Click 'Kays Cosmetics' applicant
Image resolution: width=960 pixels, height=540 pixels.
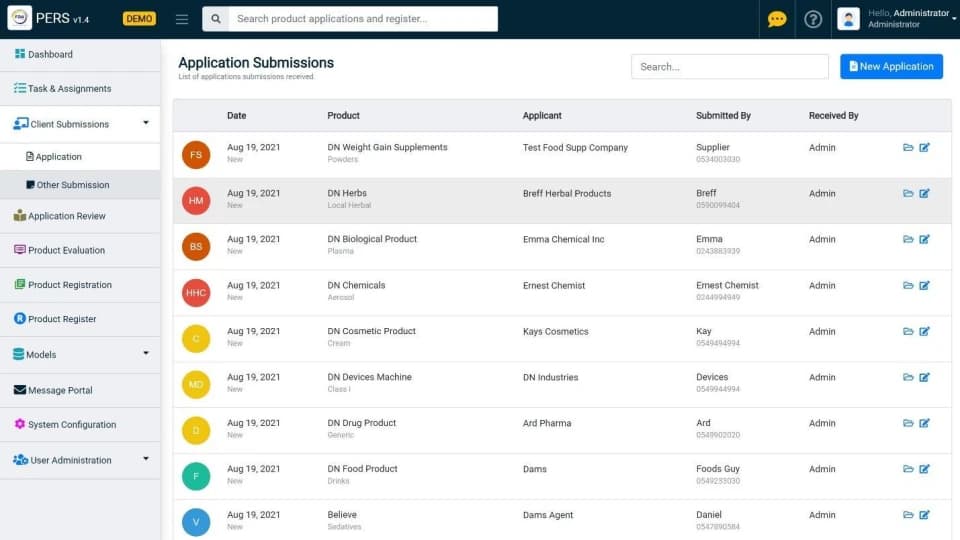555,331
